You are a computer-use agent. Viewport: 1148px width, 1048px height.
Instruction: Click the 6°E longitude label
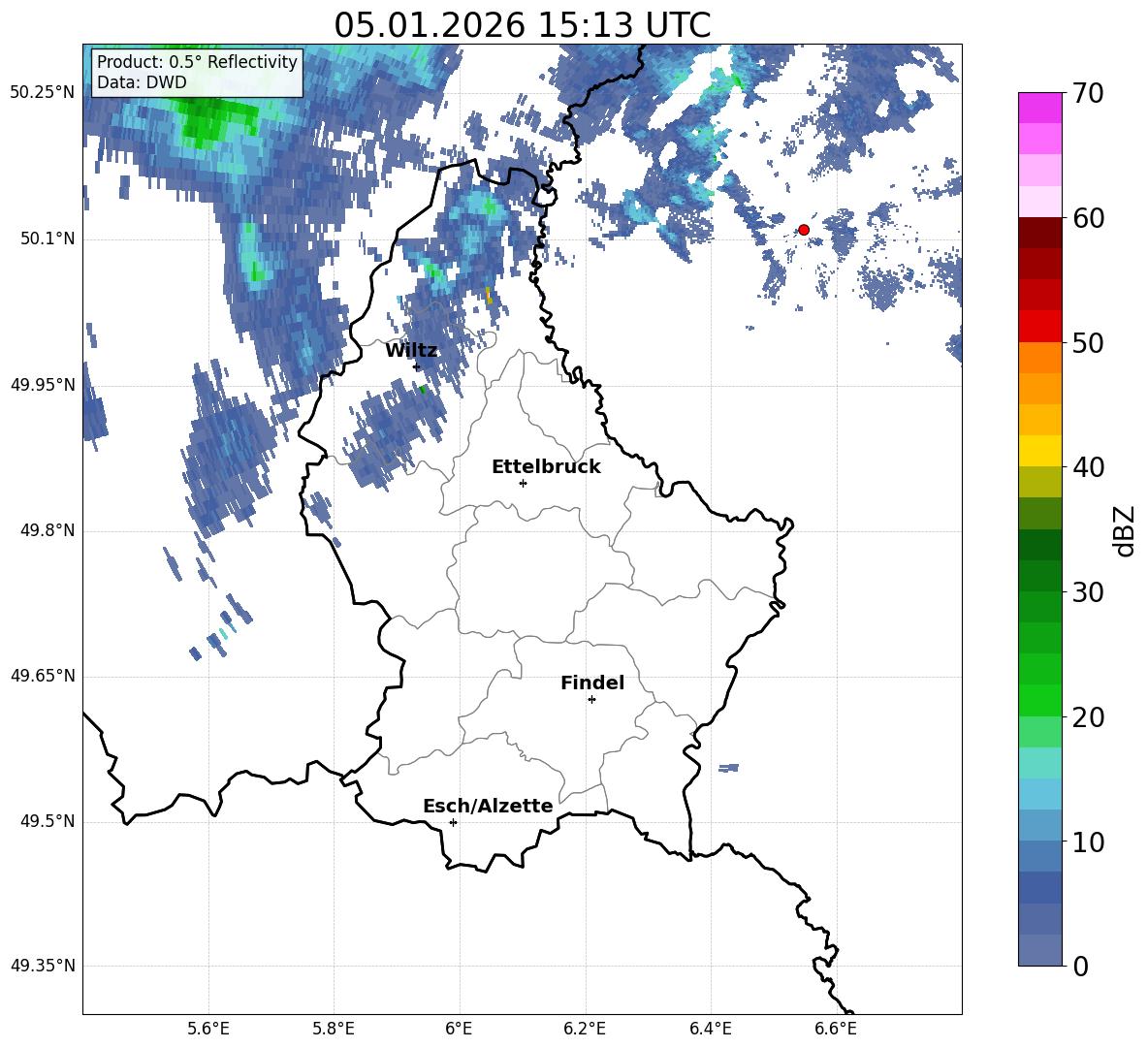pos(459,1029)
